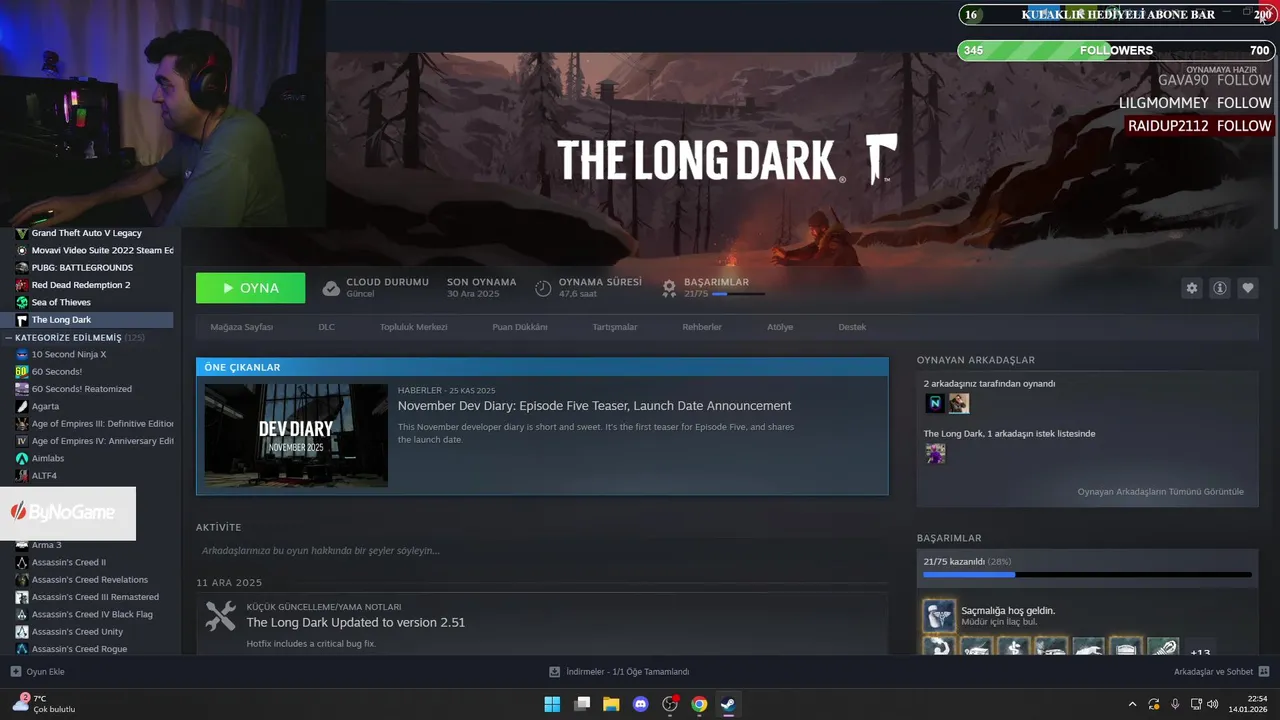Open the weather widget 7°C

pos(44,704)
